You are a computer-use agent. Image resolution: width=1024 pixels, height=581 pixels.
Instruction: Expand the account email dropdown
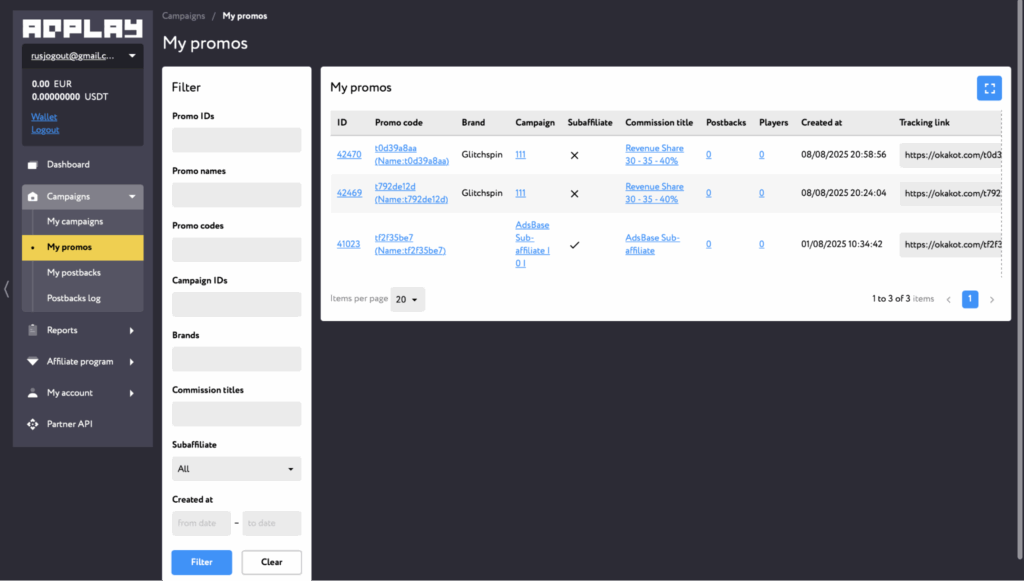pyautogui.click(x=132, y=56)
